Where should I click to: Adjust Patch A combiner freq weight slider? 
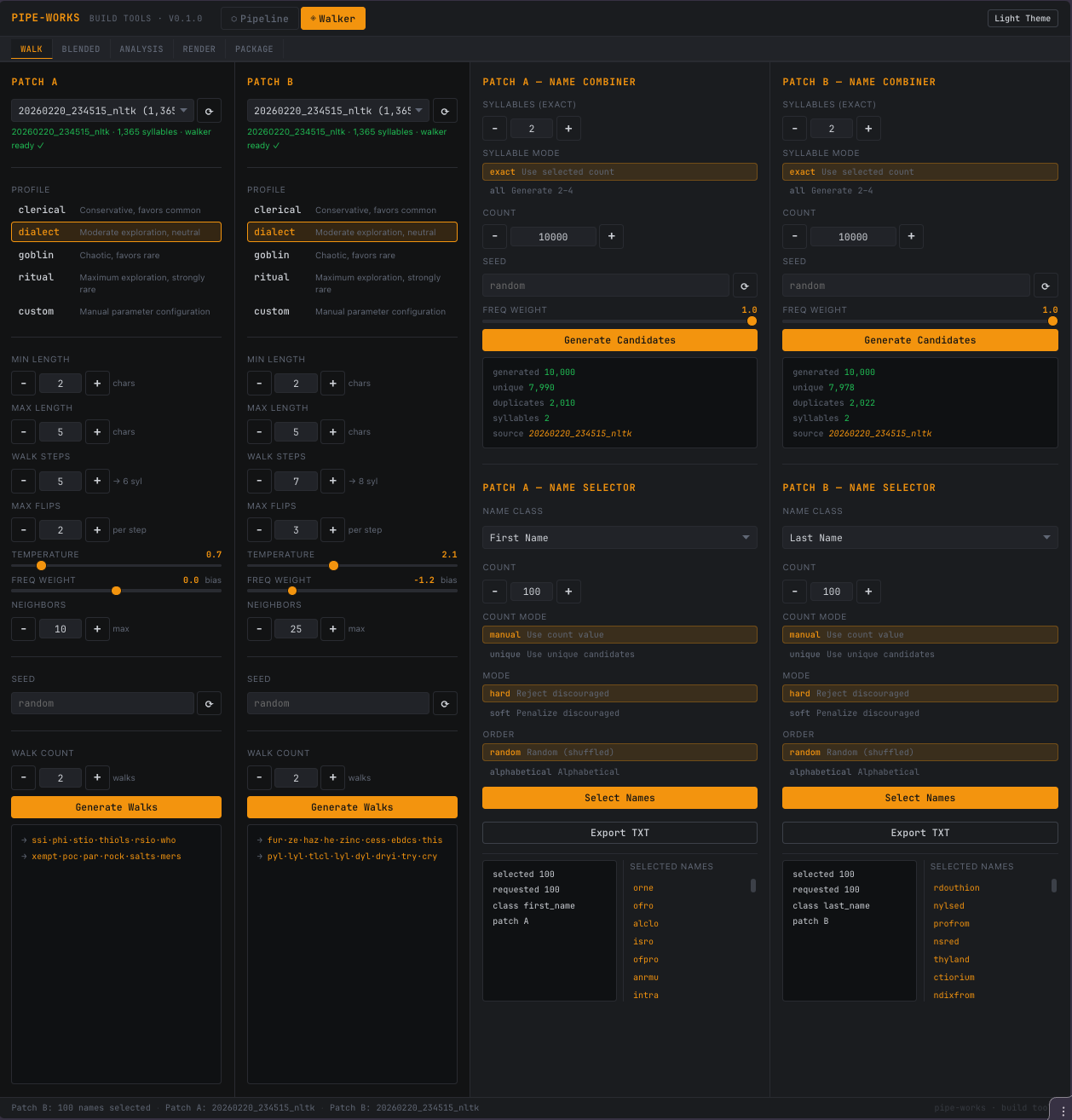[x=620, y=321]
